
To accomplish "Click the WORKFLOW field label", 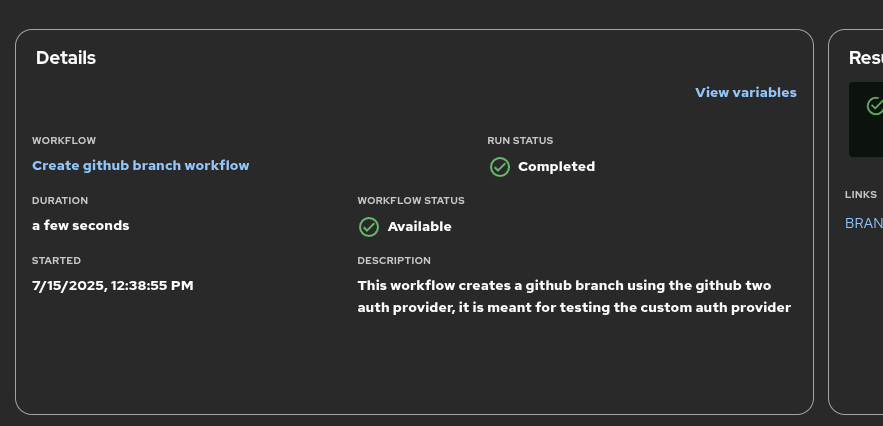I will pyautogui.click(x=64, y=141).
